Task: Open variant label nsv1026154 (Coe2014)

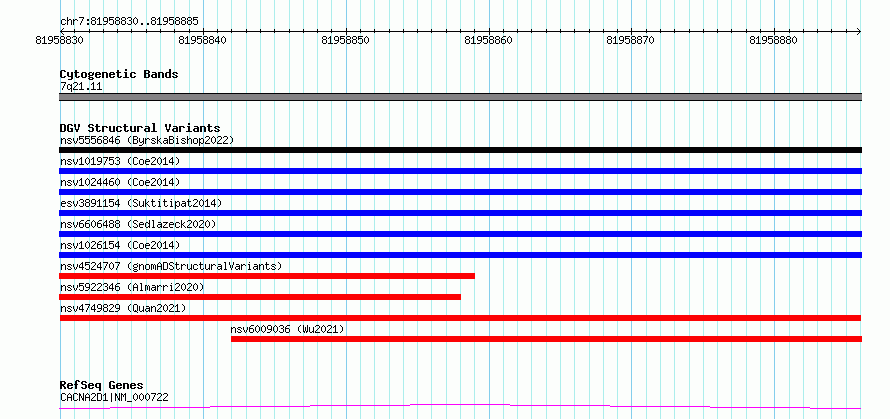Action: click(120, 245)
